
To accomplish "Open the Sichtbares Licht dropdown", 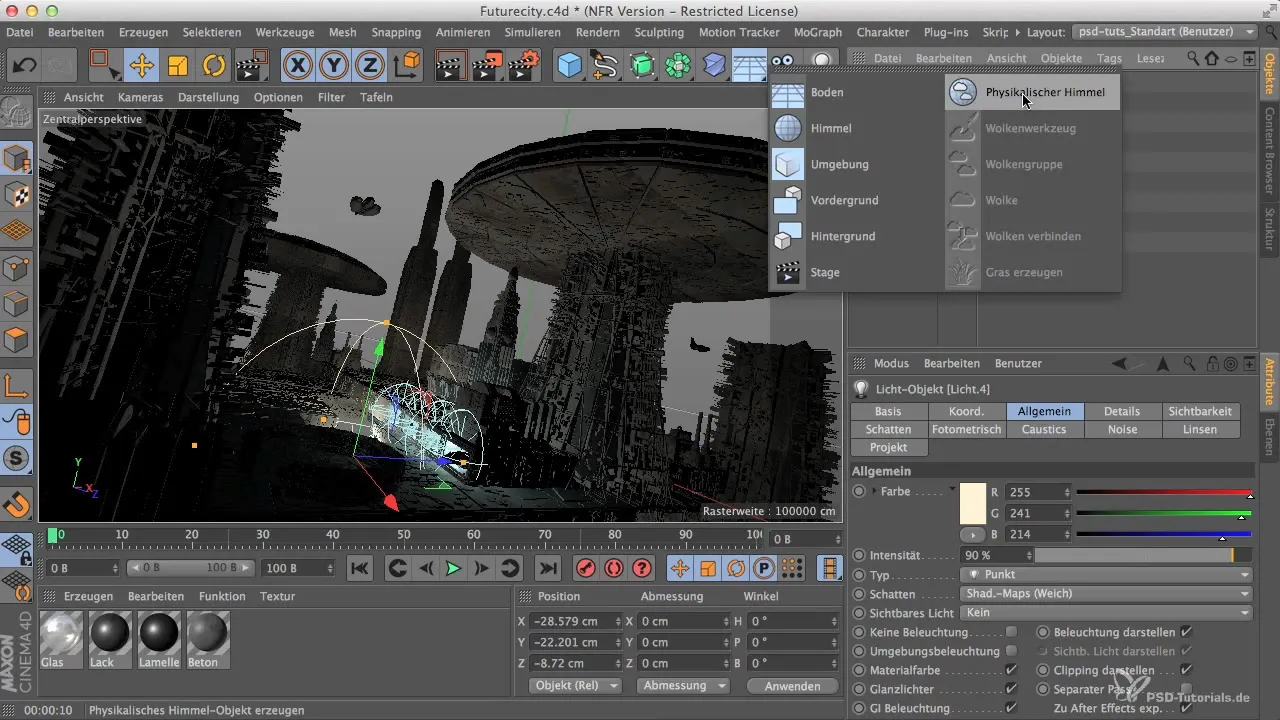I will (x=1106, y=613).
